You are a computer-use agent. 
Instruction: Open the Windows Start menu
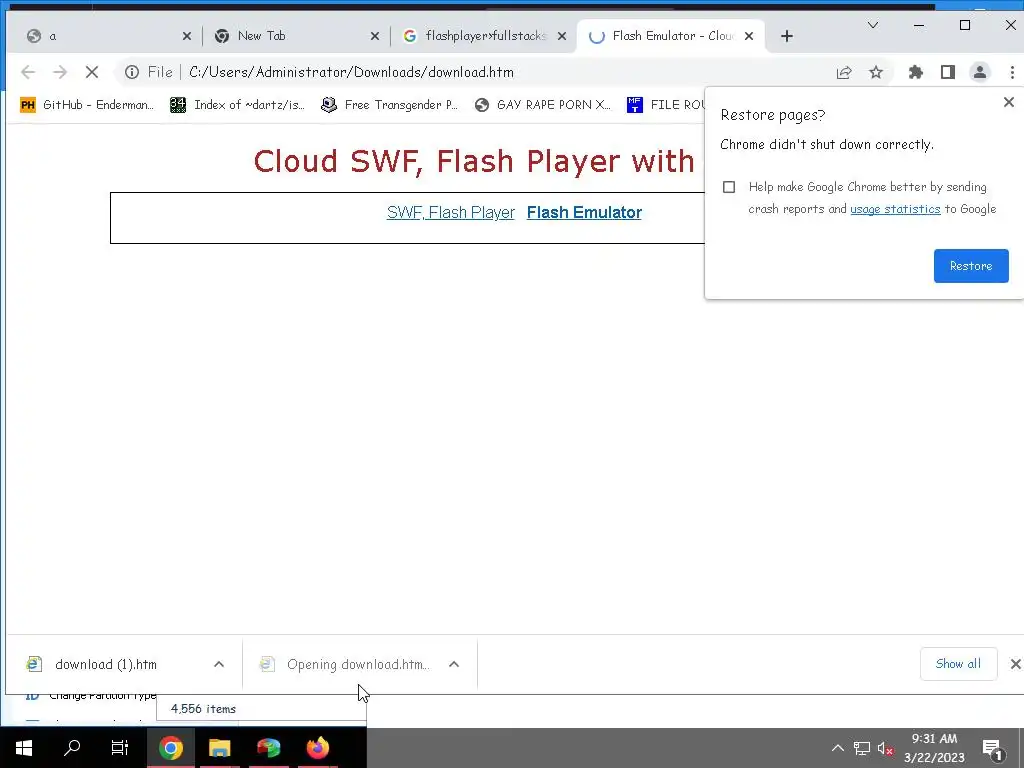coord(24,748)
